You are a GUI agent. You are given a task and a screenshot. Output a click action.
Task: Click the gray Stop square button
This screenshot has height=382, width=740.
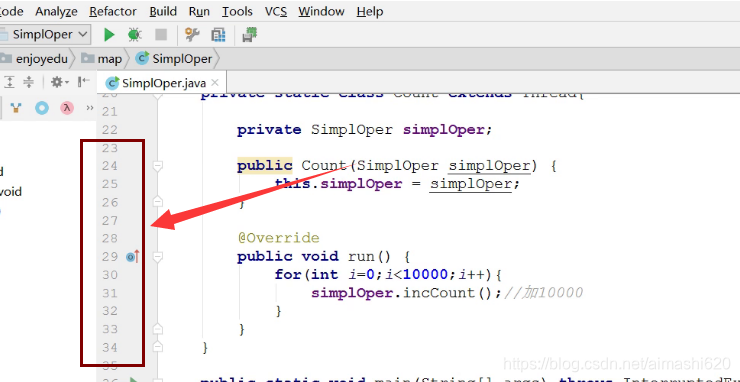coord(161,34)
